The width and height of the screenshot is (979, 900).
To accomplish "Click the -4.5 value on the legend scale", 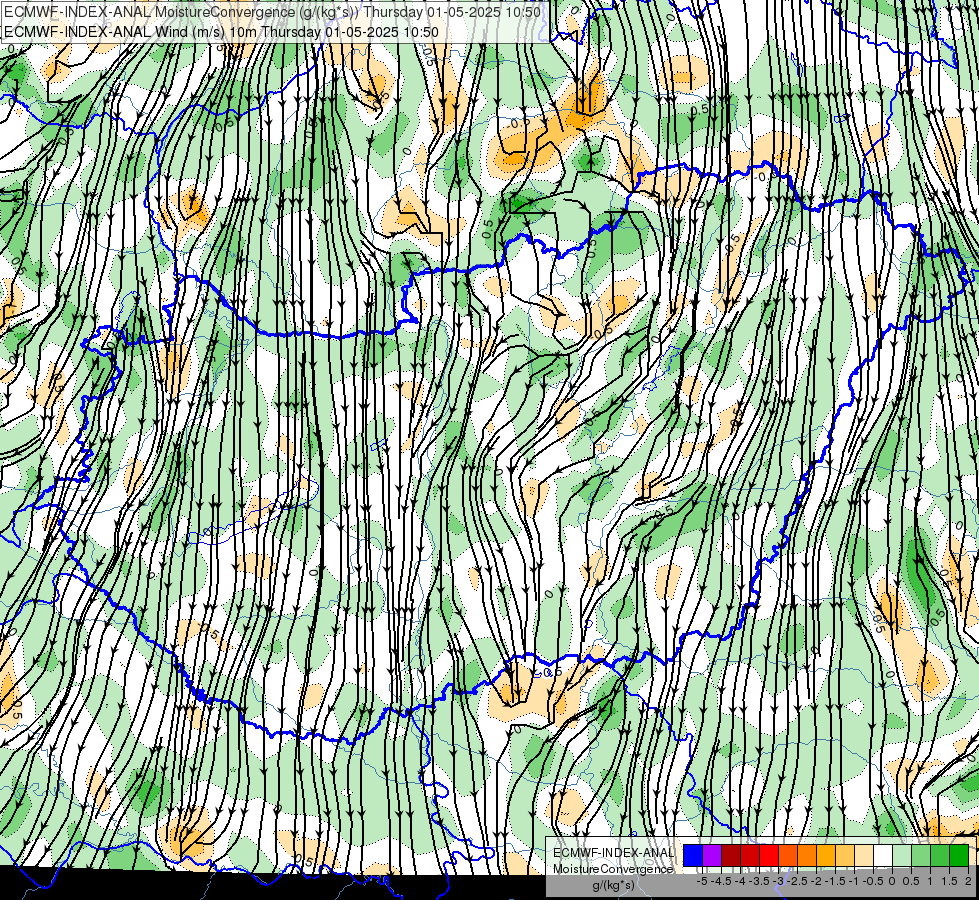I will click(722, 881).
